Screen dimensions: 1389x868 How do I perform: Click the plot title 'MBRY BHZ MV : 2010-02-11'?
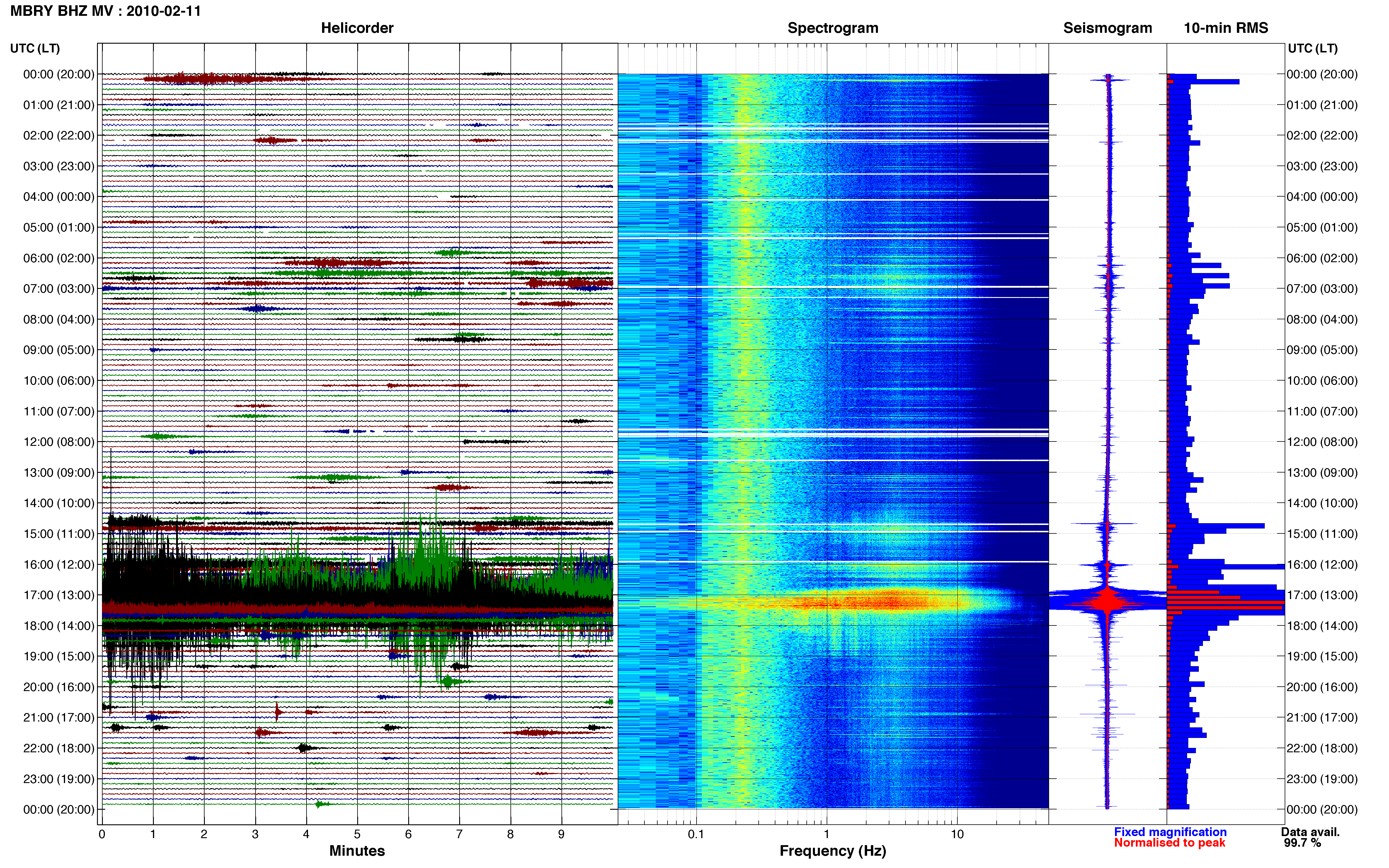106,11
